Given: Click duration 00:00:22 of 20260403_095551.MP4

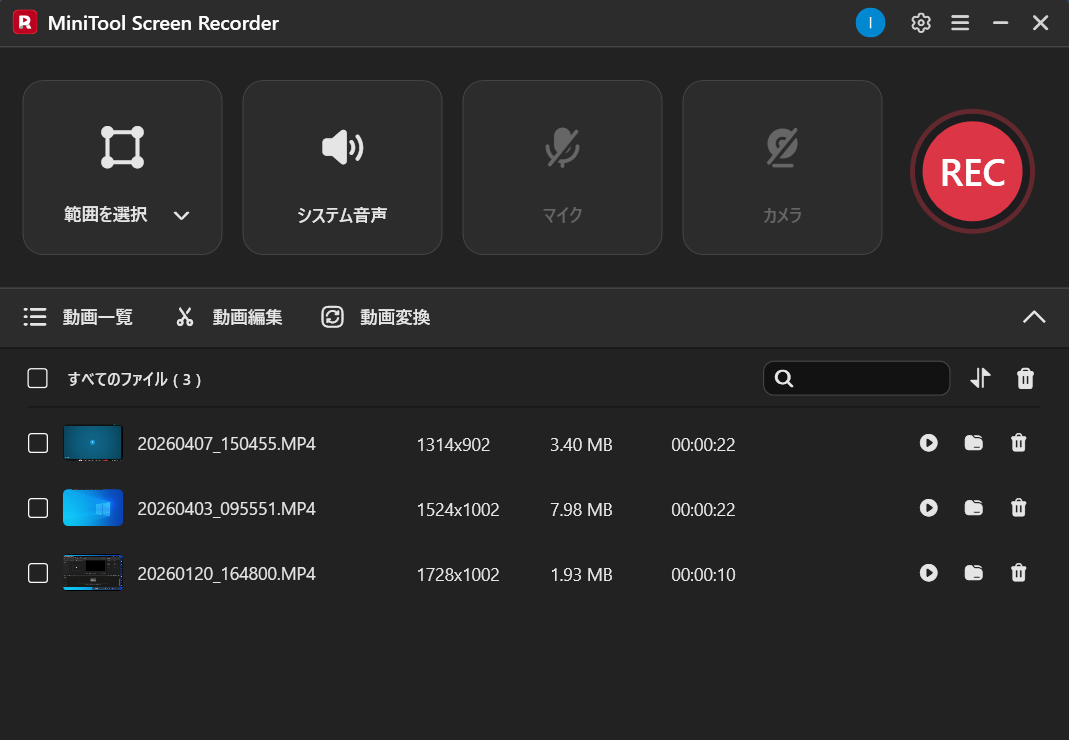Looking at the screenshot, I should click(x=704, y=509).
